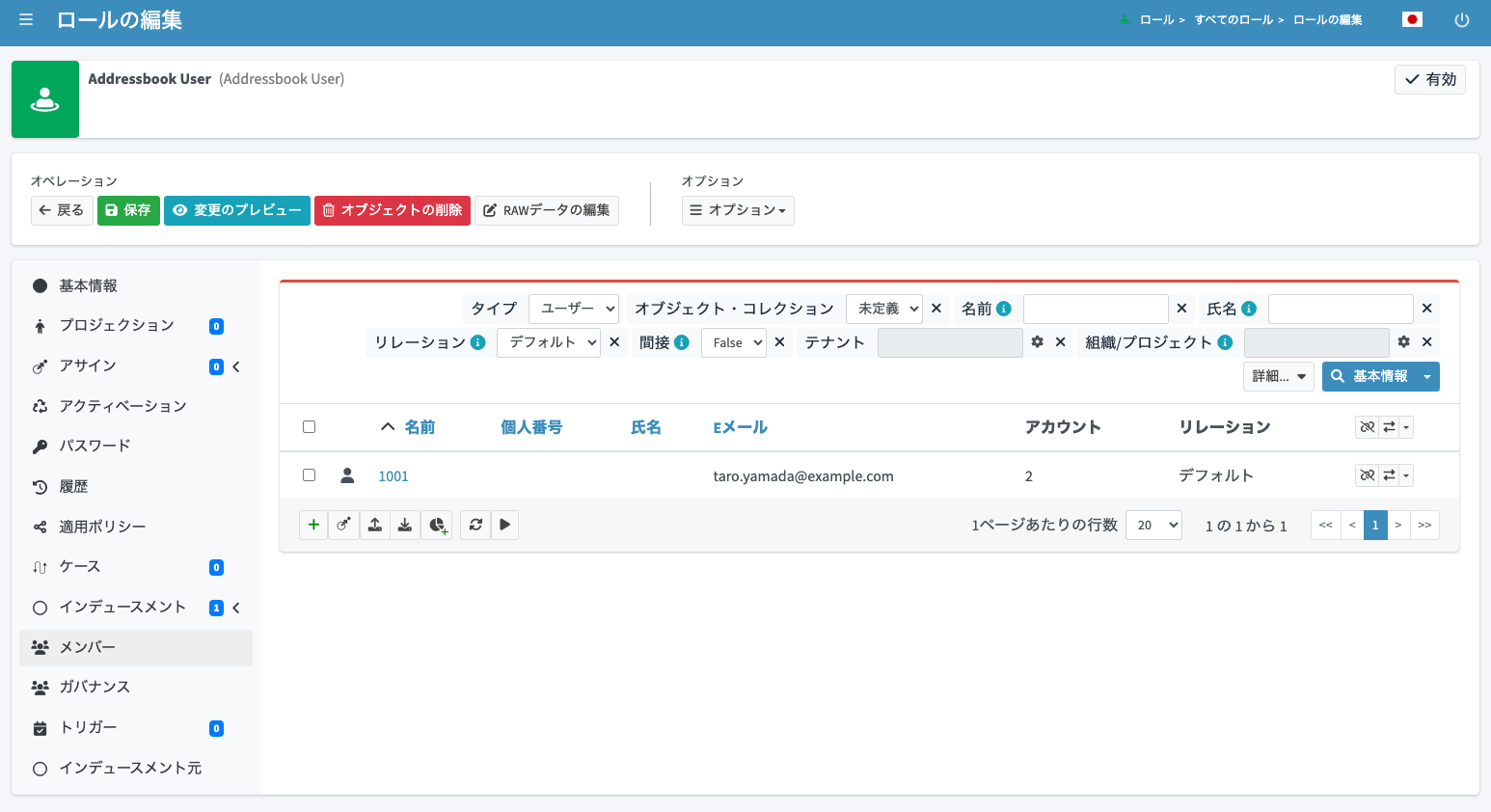Click the add member plus icon
This screenshot has height=812, width=1491.
coord(313,525)
